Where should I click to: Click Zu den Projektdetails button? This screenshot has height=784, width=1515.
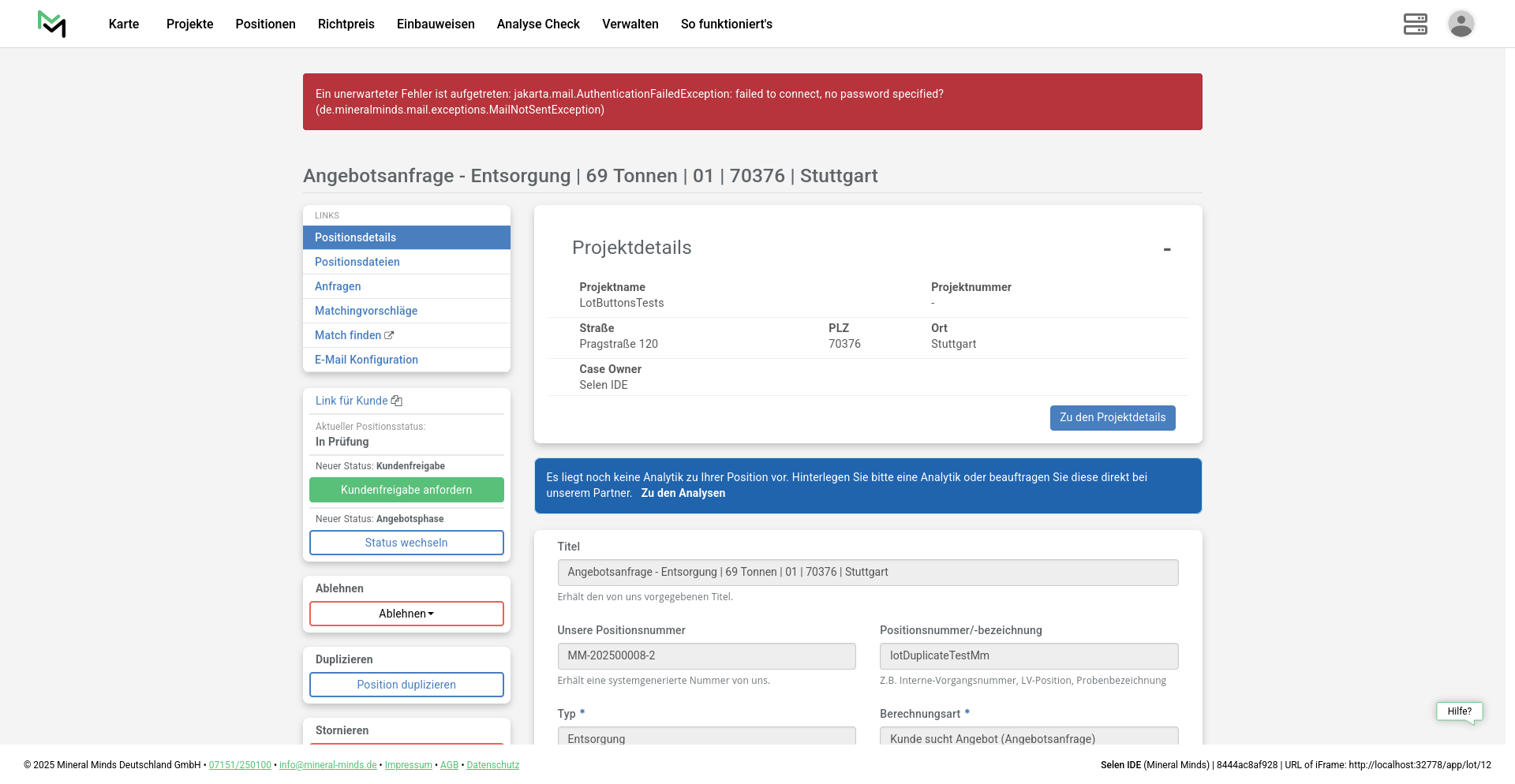1112,417
